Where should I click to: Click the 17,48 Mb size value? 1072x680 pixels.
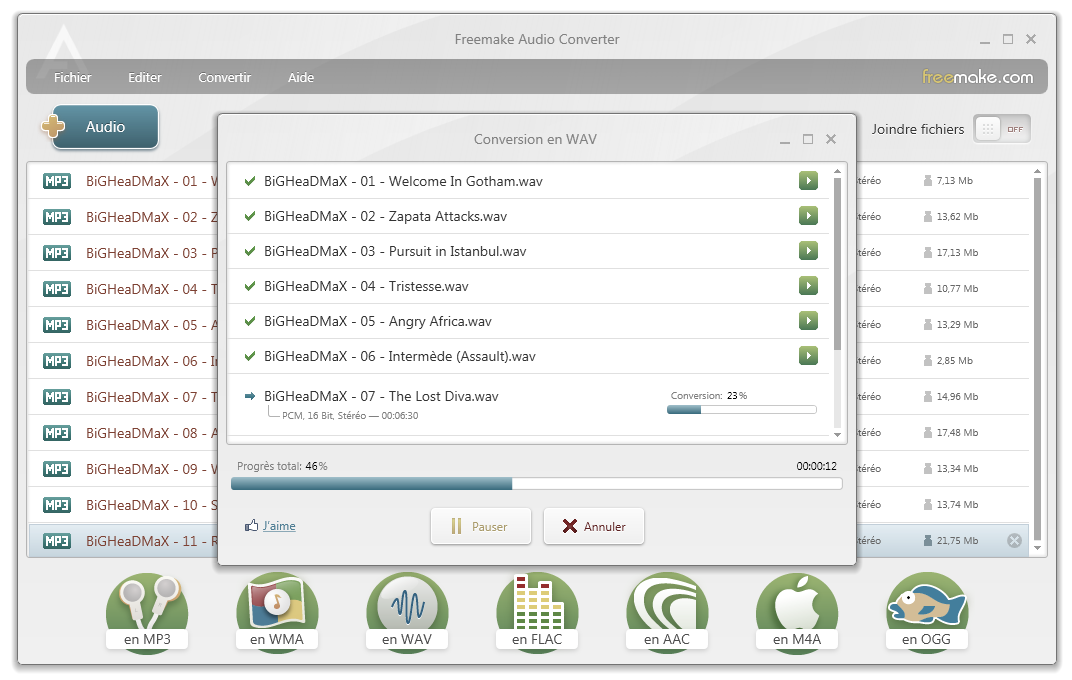click(957, 433)
